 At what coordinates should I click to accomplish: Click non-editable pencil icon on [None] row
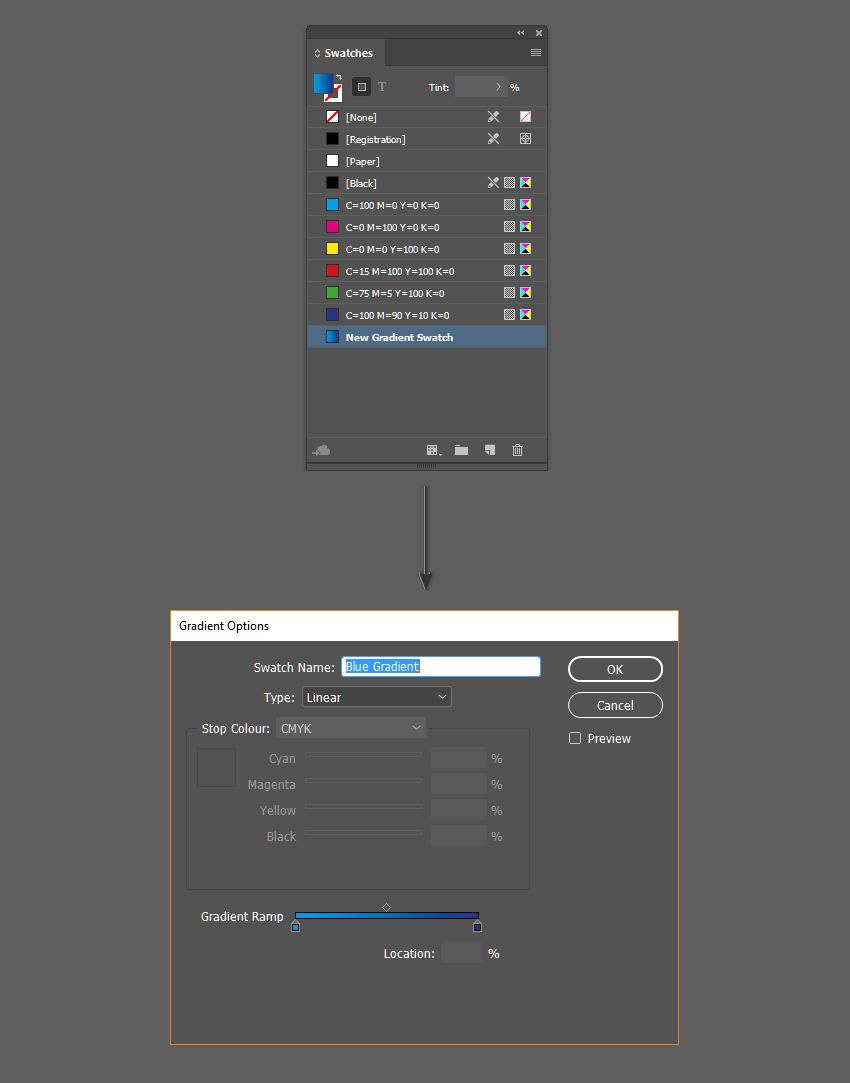[493, 117]
